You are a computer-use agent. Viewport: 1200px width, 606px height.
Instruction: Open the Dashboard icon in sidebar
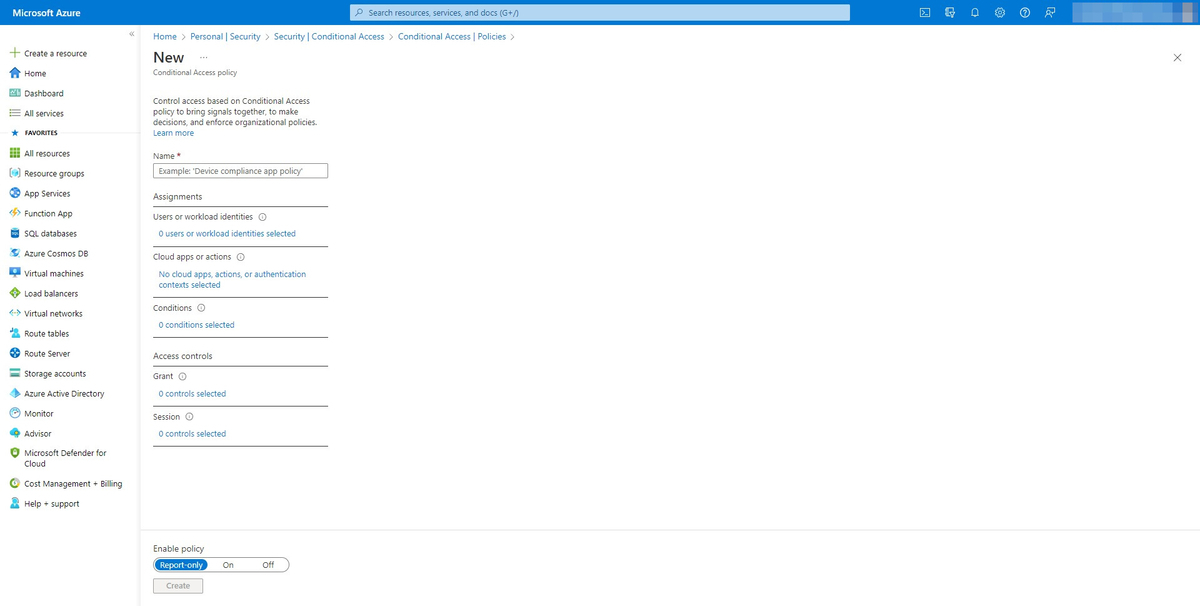[x=15, y=93]
